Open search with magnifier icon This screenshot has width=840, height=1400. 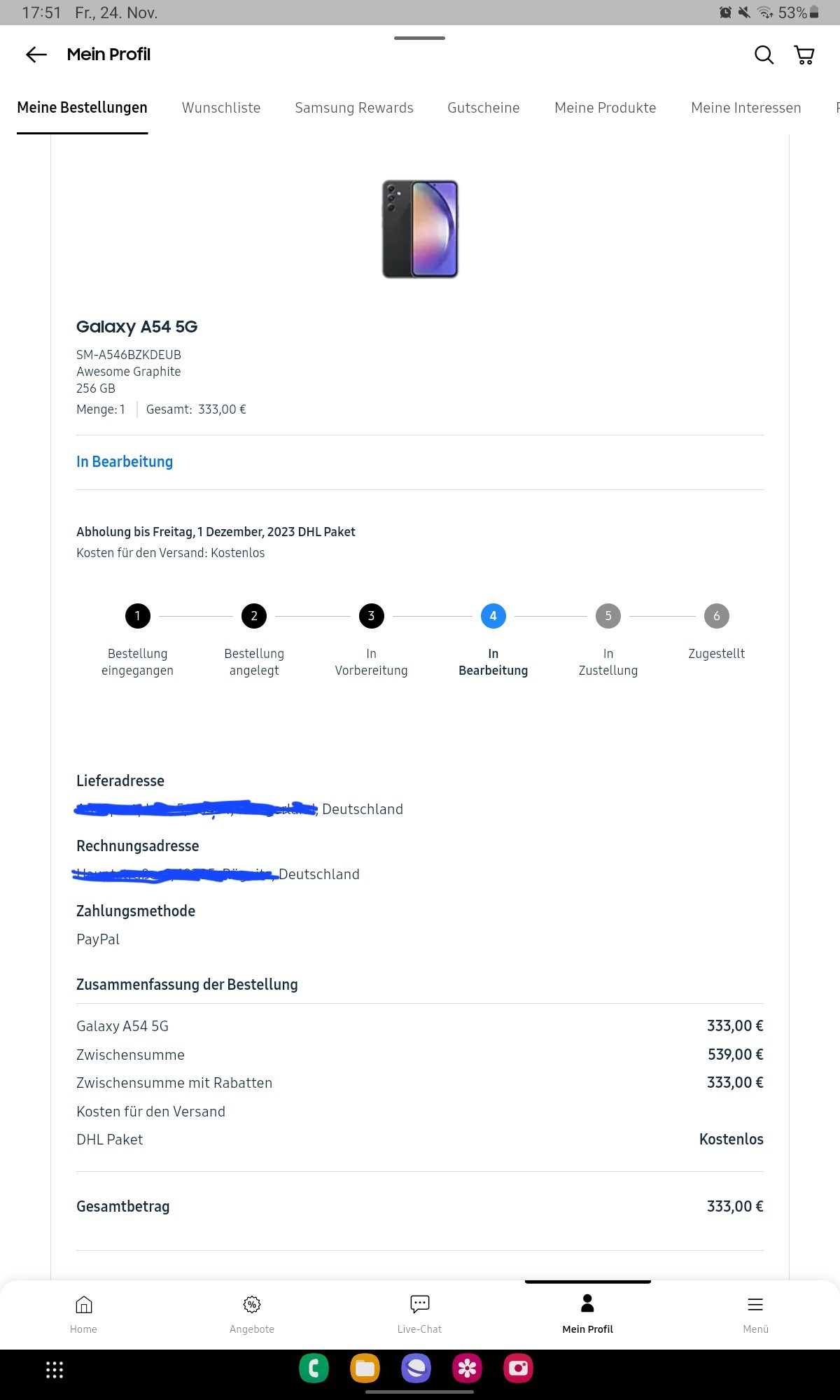(x=764, y=55)
